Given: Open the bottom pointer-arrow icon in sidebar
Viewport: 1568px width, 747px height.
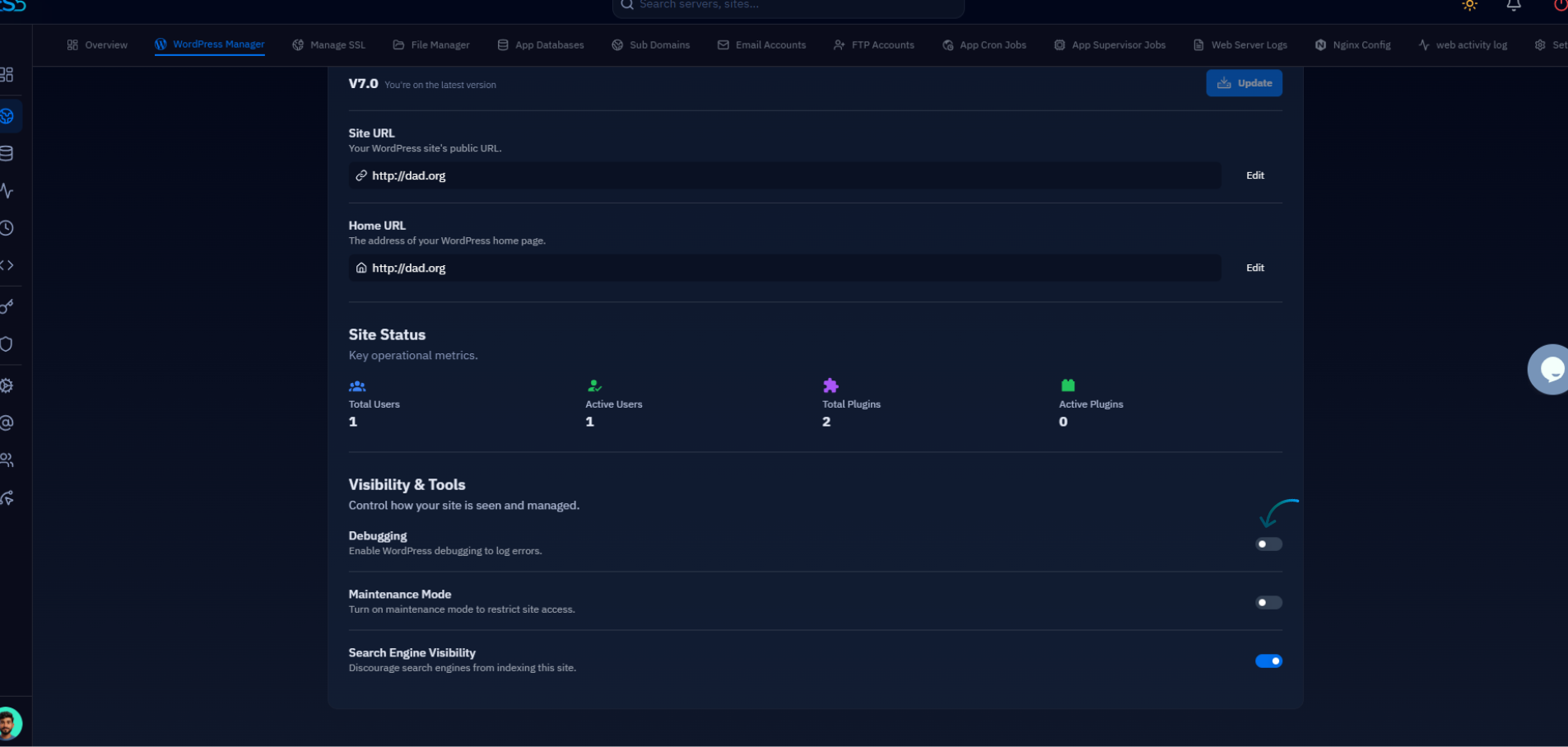Looking at the screenshot, I should (x=7, y=498).
